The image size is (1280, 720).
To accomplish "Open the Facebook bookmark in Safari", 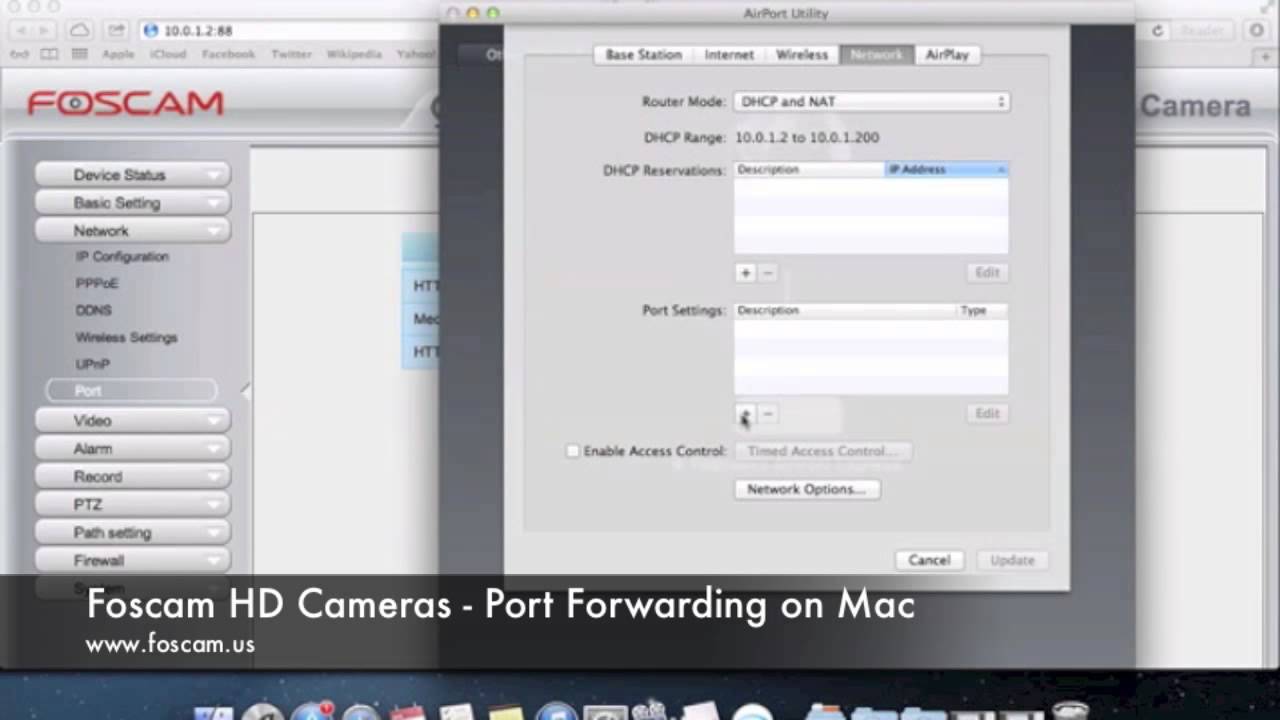I will click(x=228, y=54).
